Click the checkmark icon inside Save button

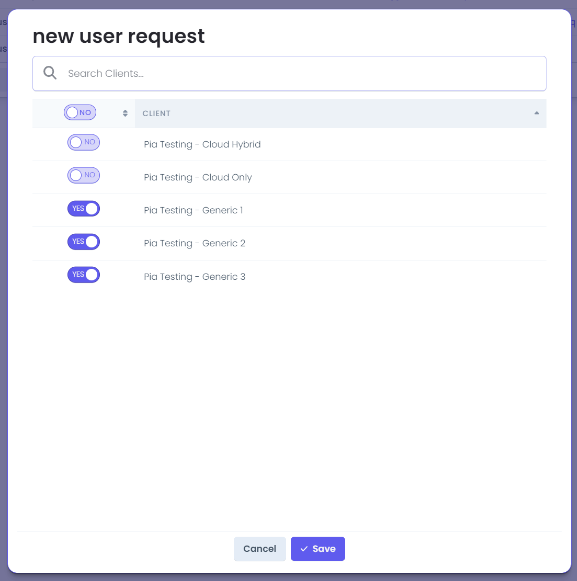(304, 549)
